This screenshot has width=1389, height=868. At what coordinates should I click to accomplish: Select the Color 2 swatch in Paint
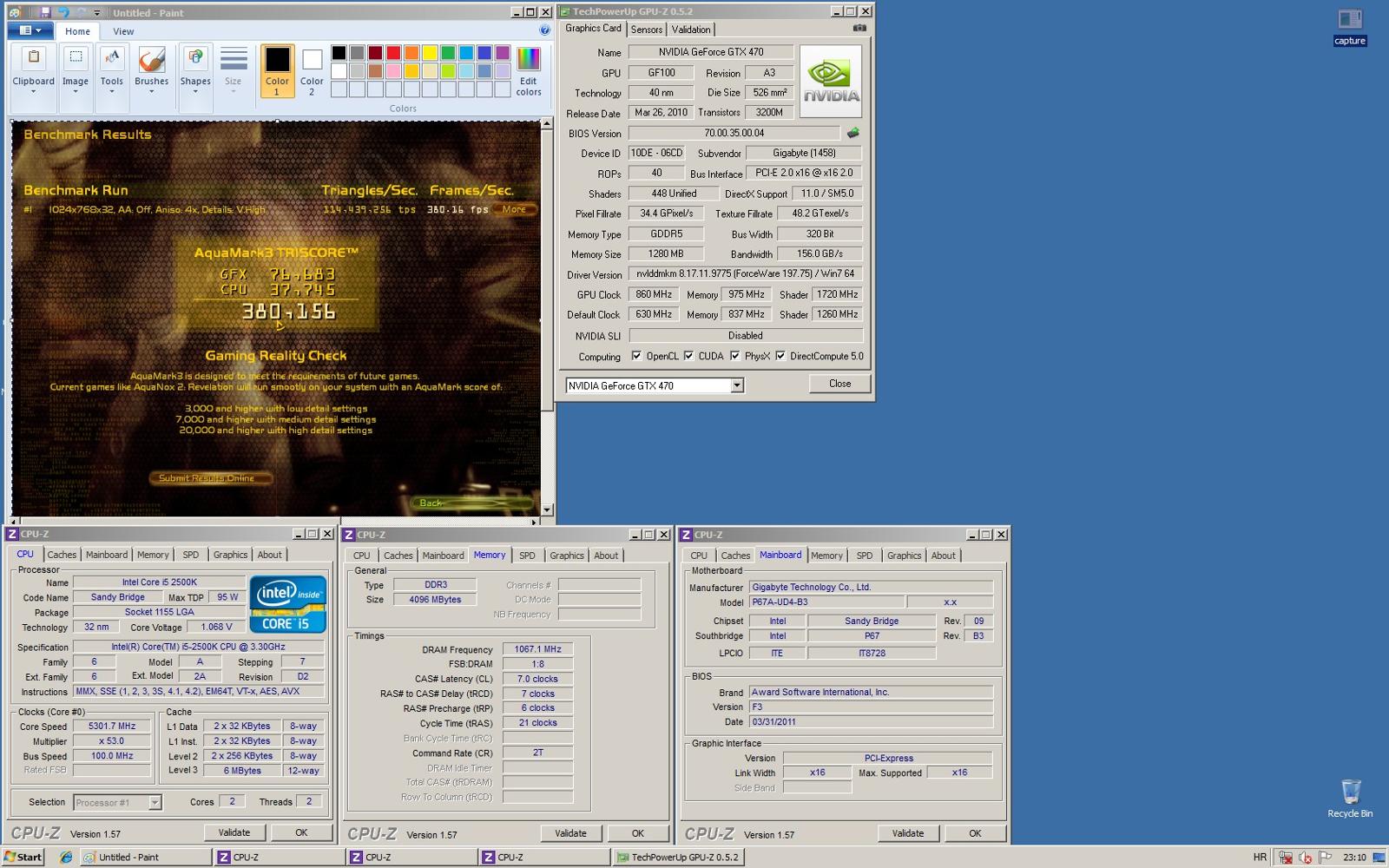(312, 70)
